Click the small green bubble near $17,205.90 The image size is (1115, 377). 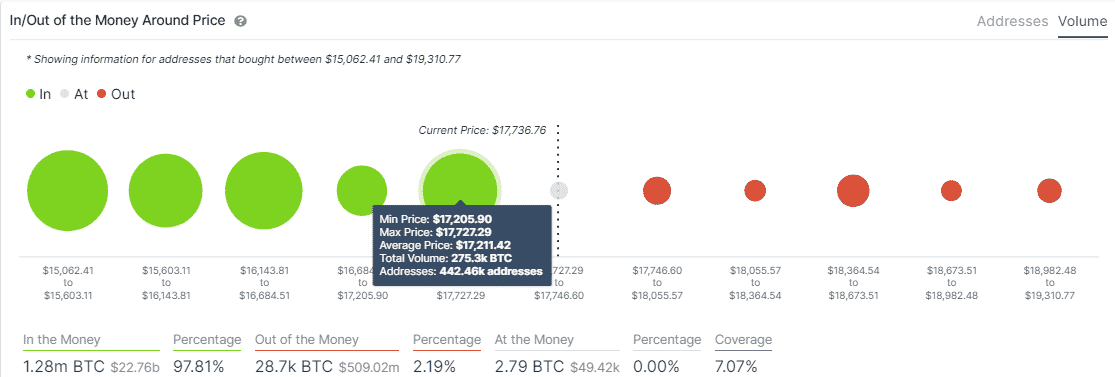(362, 191)
